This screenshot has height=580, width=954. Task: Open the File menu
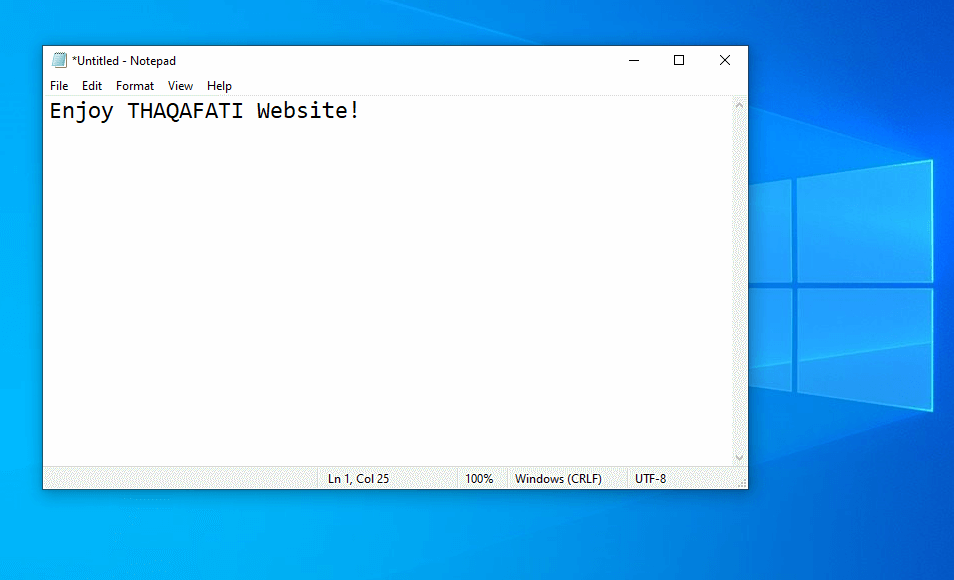point(59,86)
